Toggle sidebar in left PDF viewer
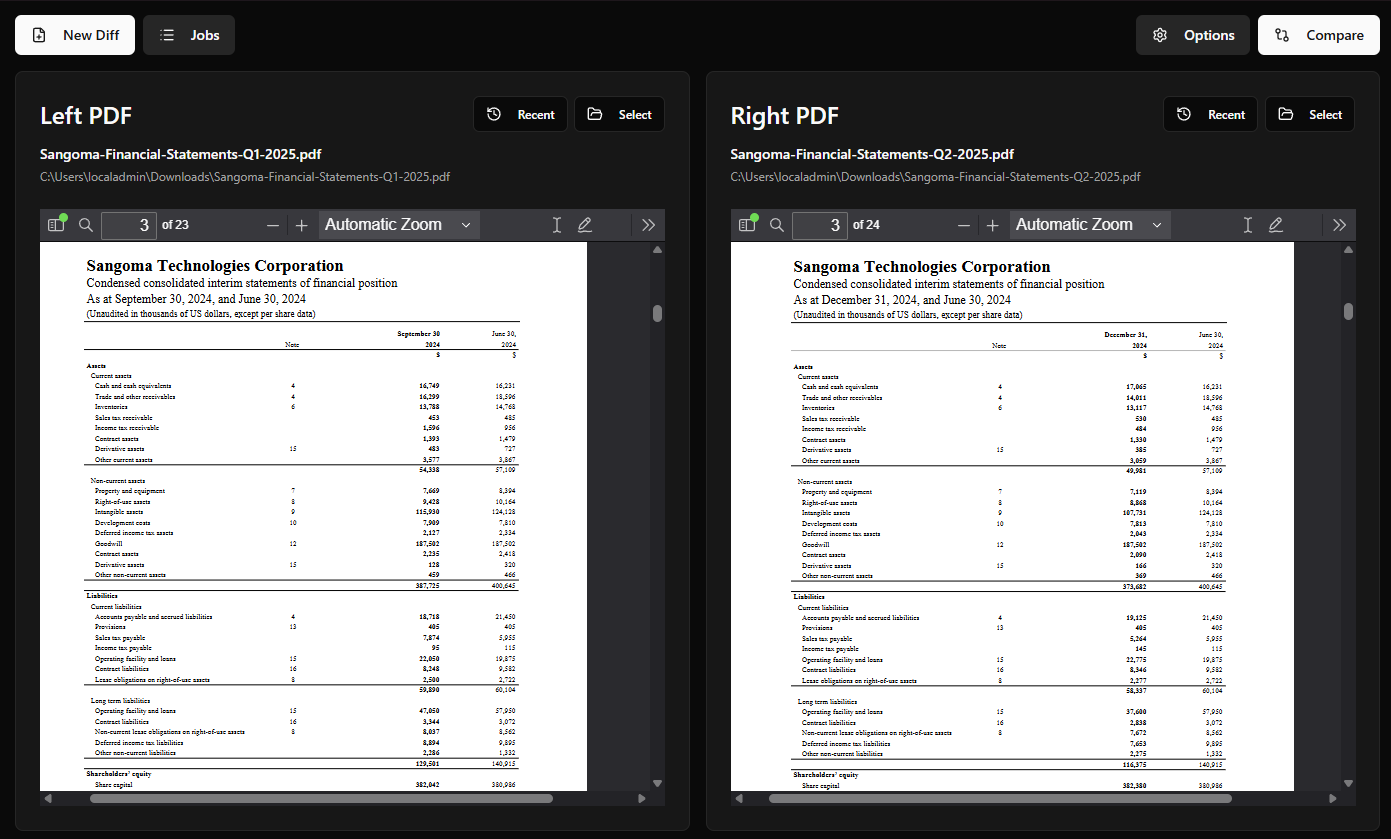The image size is (1391, 839). click(x=56, y=225)
